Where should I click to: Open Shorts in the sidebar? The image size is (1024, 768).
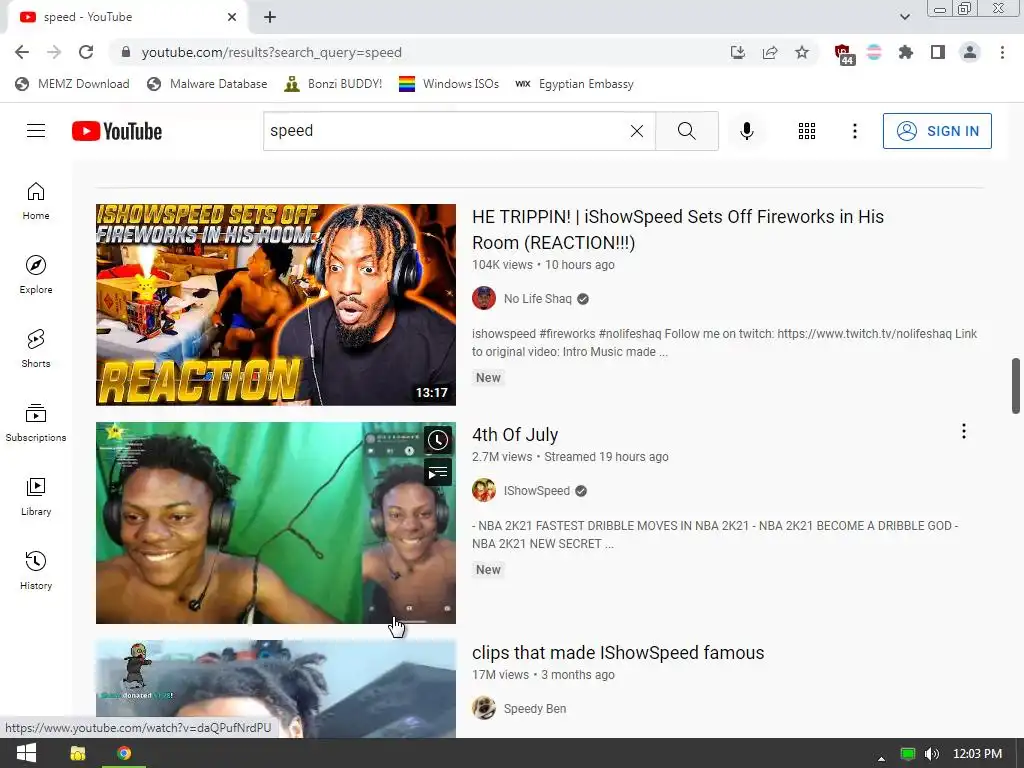(x=36, y=348)
